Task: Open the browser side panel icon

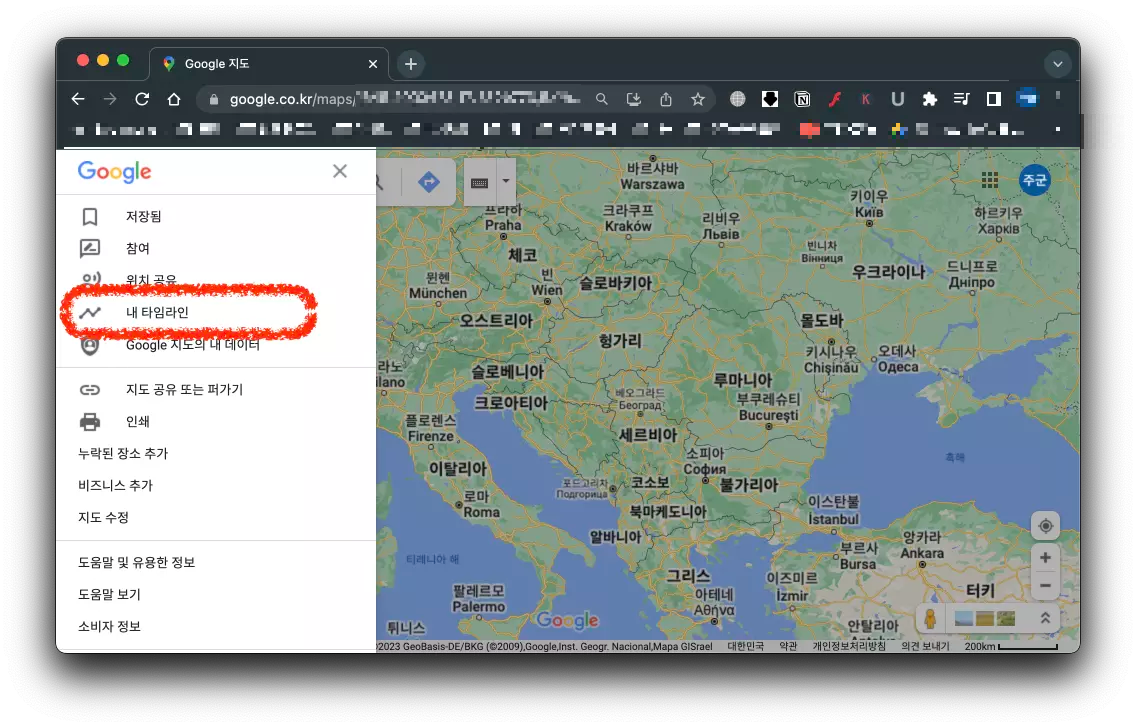Action: coord(994,99)
